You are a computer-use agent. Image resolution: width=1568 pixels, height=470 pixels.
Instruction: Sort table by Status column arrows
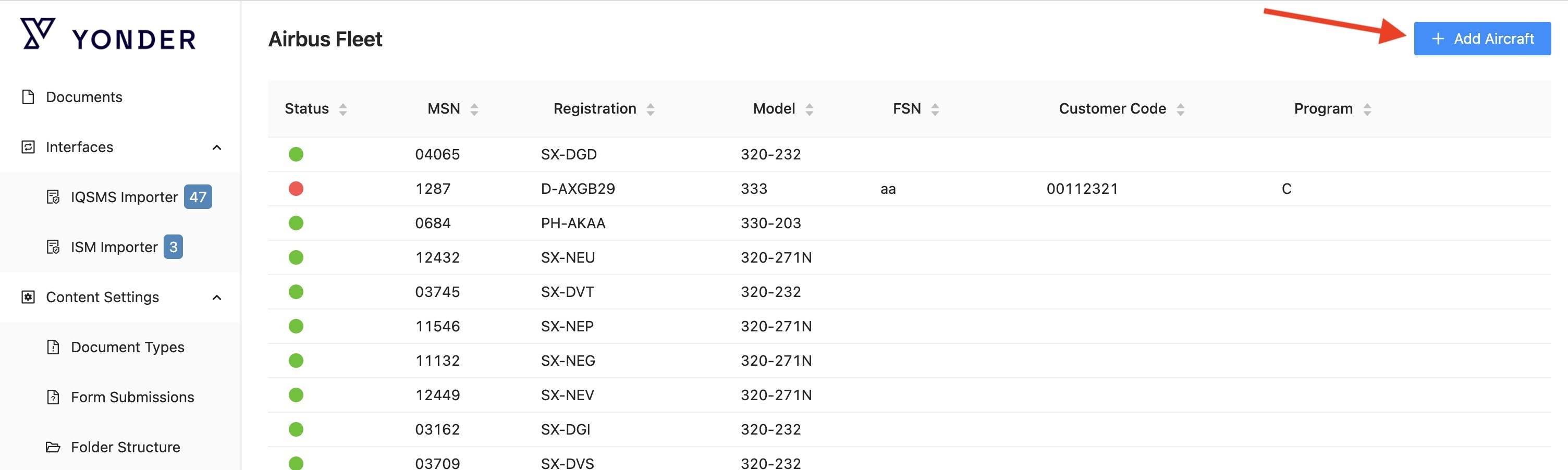342,109
